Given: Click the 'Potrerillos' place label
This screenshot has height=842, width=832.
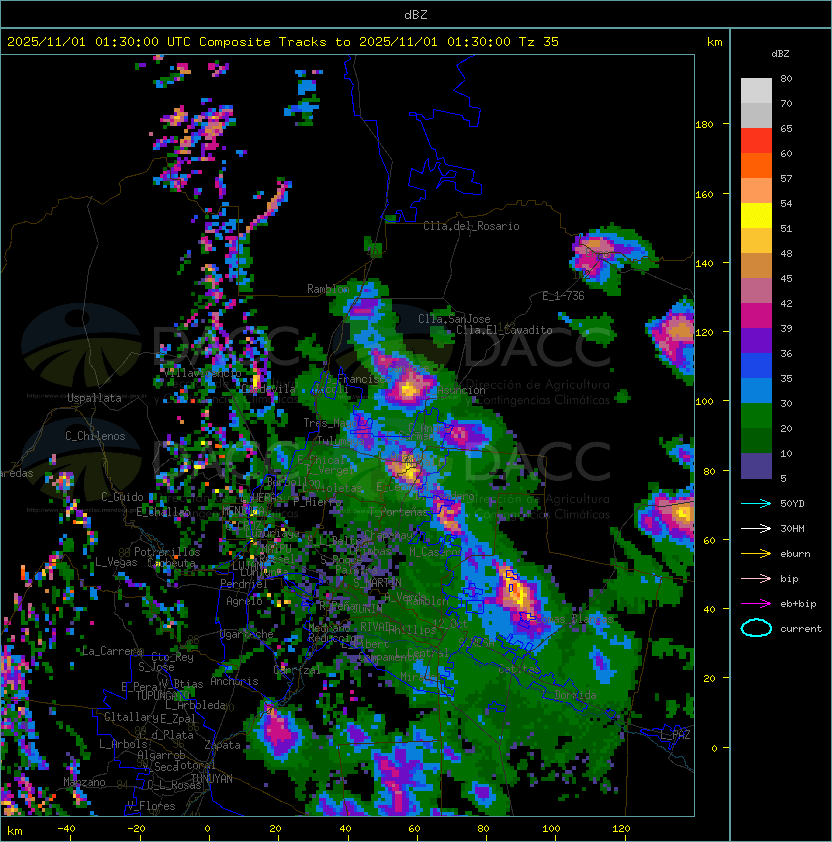Looking at the screenshot, I should (167, 551).
